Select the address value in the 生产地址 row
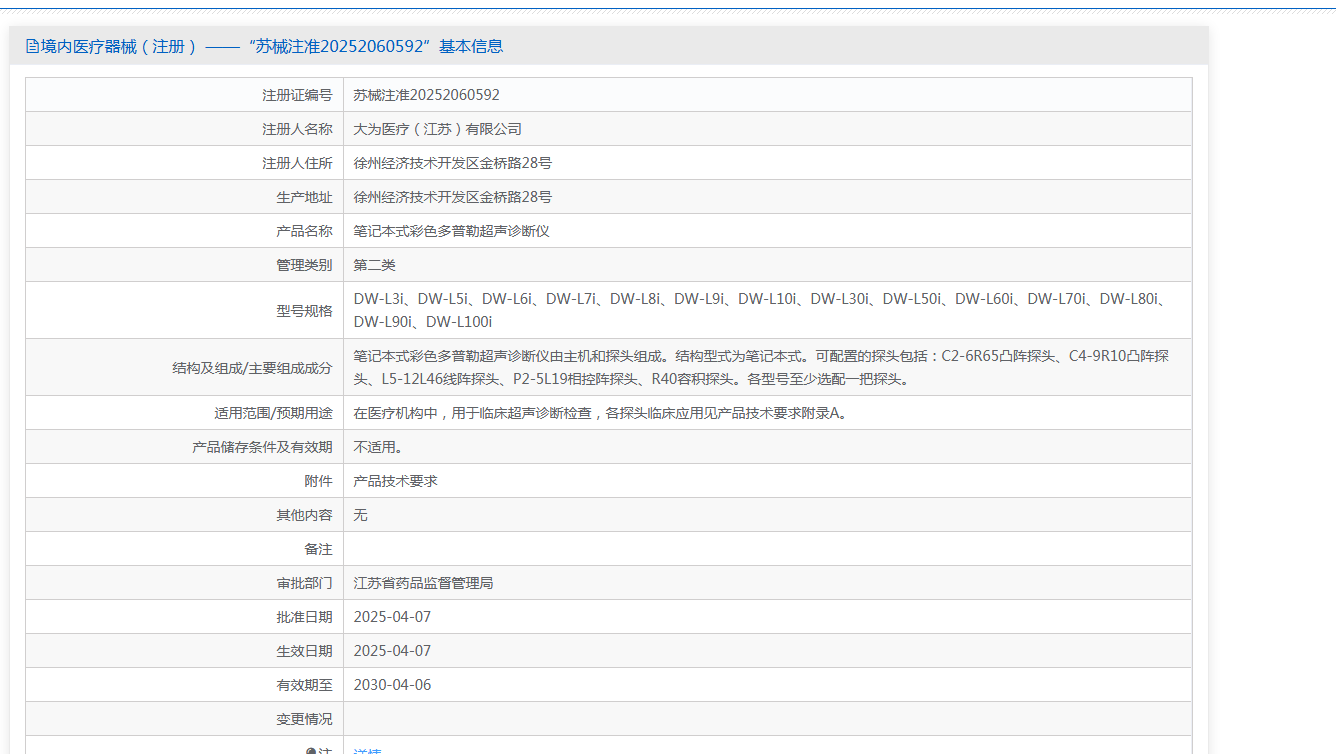 point(453,197)
